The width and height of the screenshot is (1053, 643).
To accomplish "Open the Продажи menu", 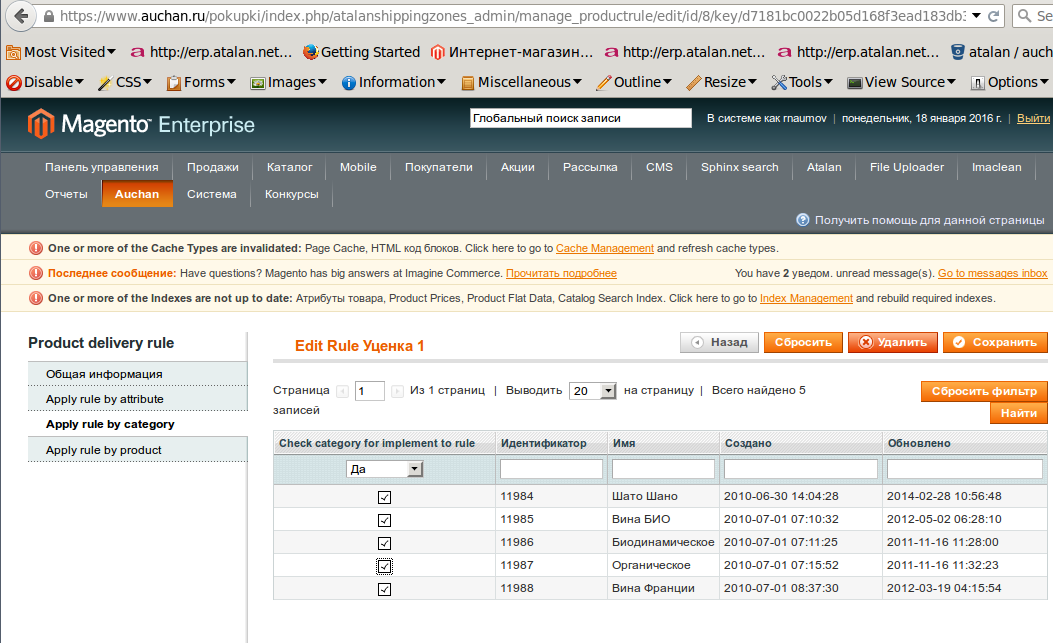I will [213, 167].
